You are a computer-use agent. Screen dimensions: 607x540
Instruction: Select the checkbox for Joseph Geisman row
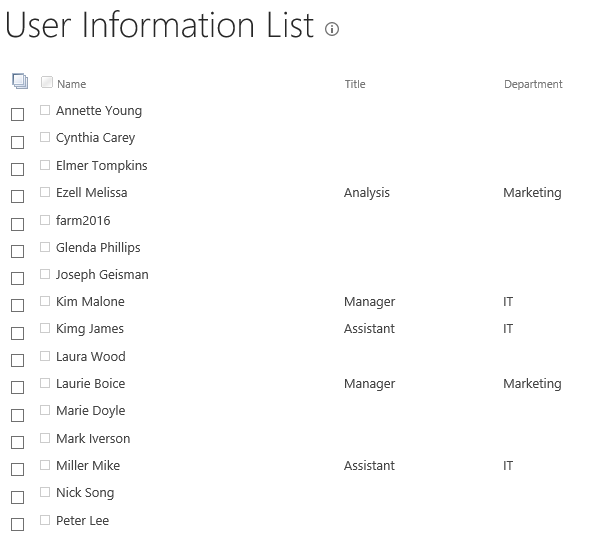(x=17, y=278)
